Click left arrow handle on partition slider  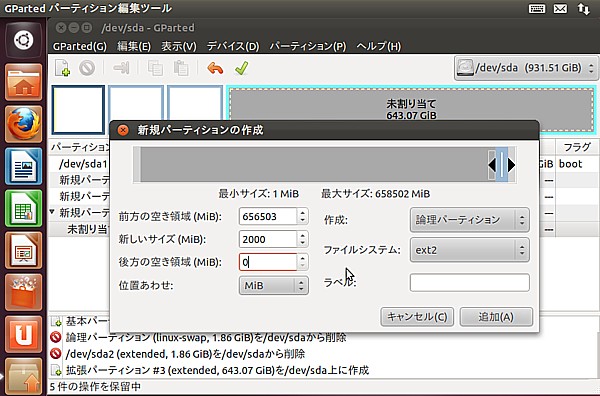(x=492, y=165)
